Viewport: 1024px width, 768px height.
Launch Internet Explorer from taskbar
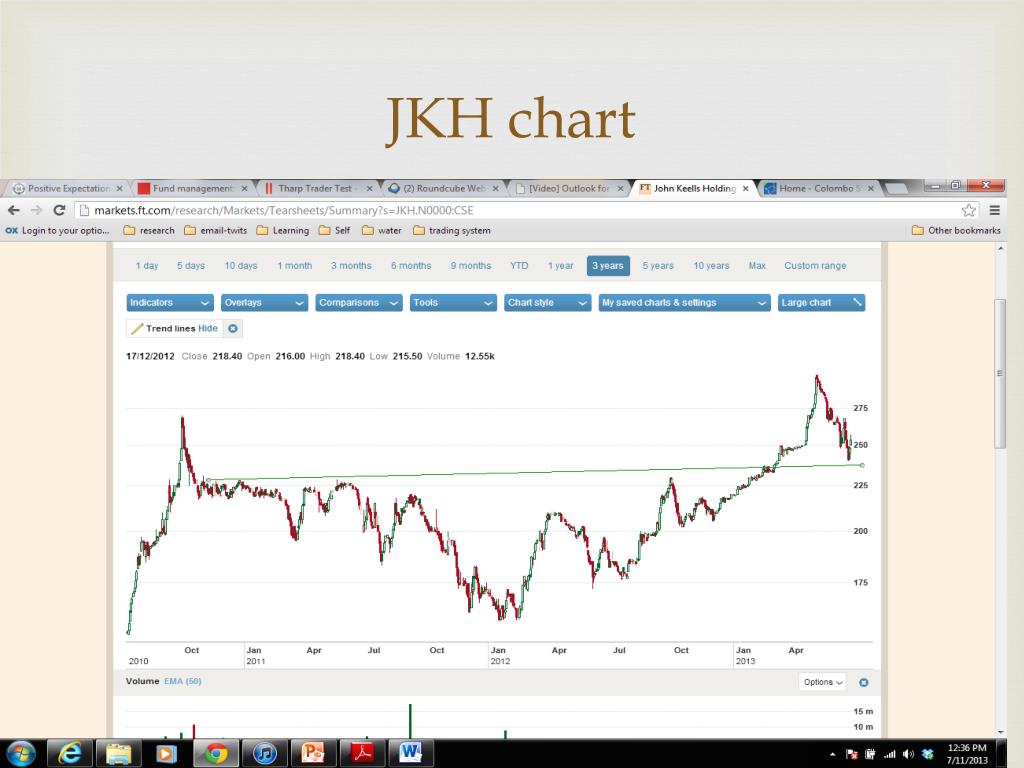(70, 754)
